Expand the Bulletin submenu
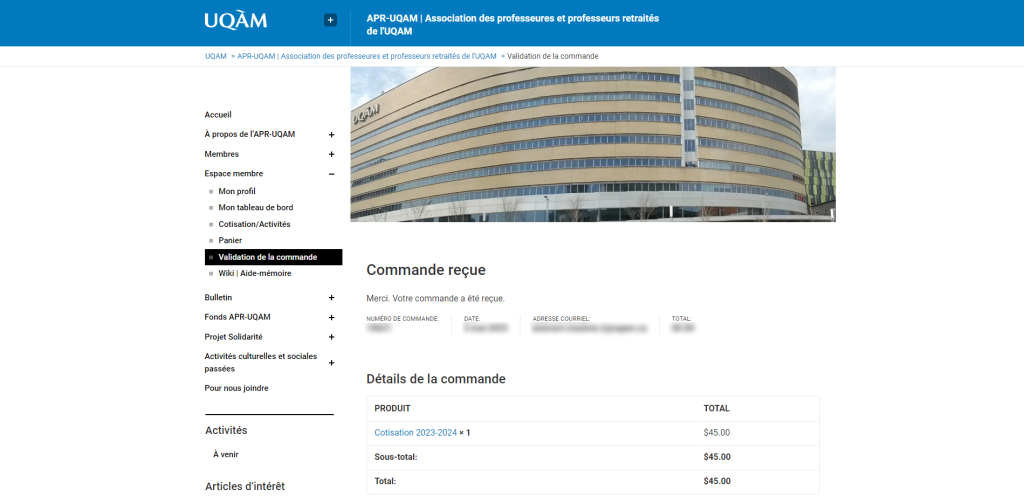This screenshot has width=1024, height=503. (x=331, y=298)
